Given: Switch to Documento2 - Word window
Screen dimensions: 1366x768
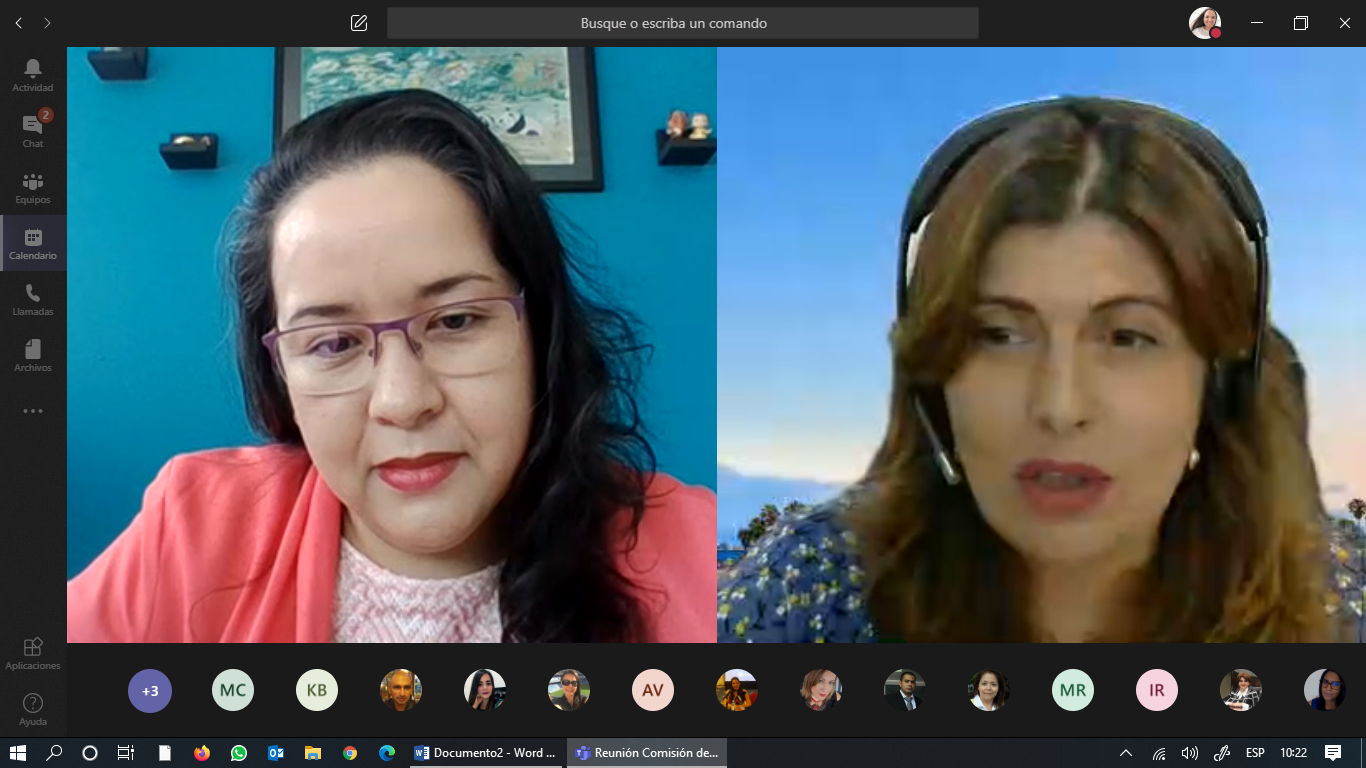Looking at the screenshot, I should 486,753.
